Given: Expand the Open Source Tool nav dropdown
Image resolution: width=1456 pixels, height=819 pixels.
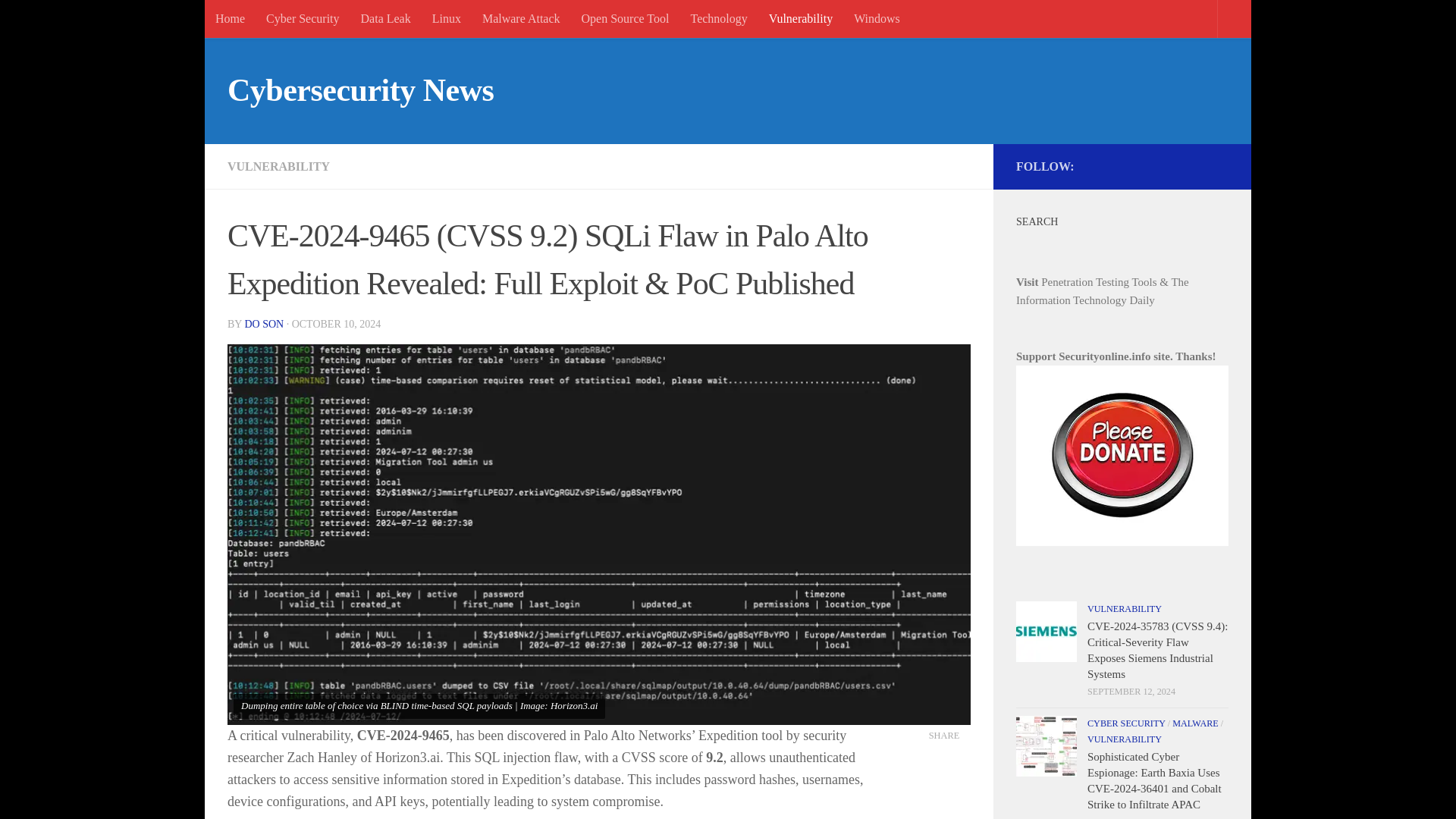Looking at the screenshot, I should 625,18.
